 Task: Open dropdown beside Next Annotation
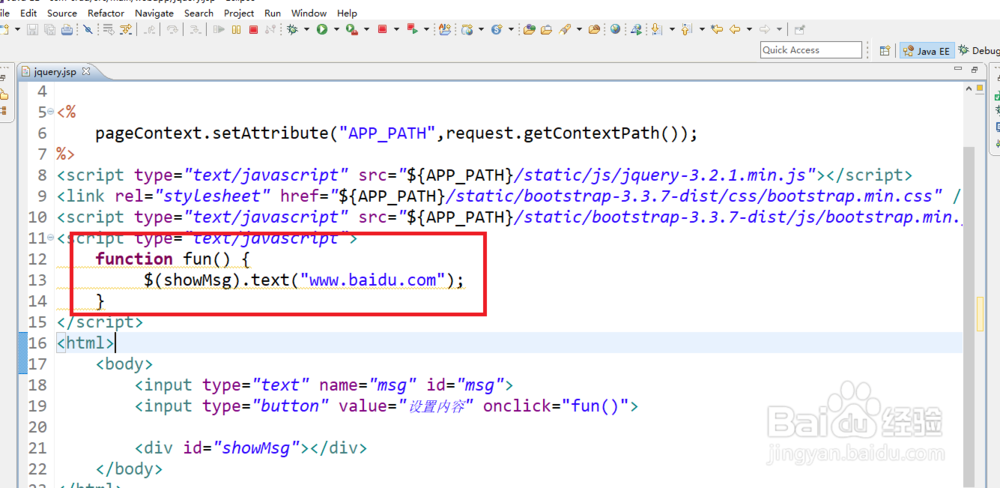(x=672, y=29)
